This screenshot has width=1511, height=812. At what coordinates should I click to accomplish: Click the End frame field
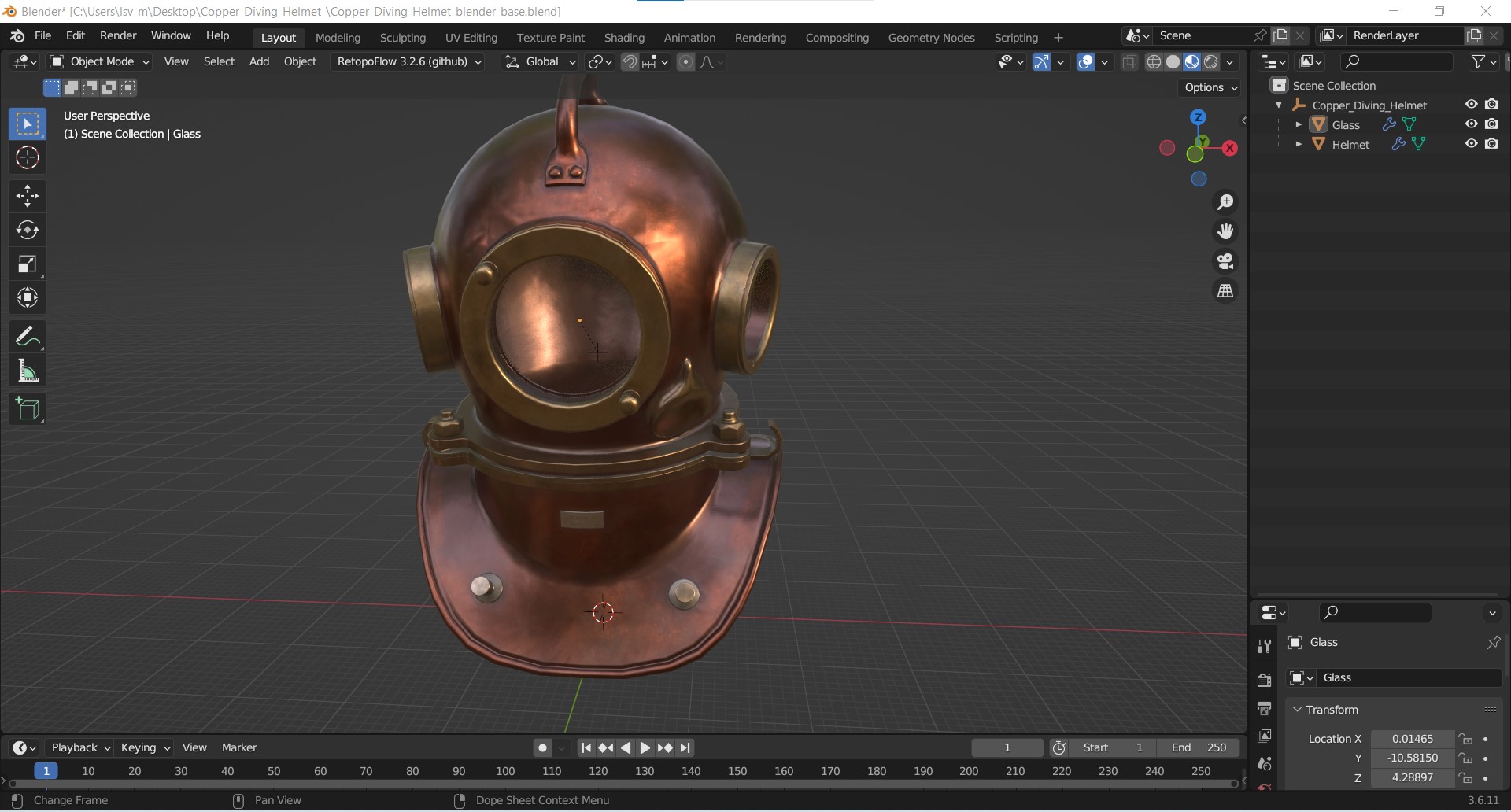[1199, 747]
